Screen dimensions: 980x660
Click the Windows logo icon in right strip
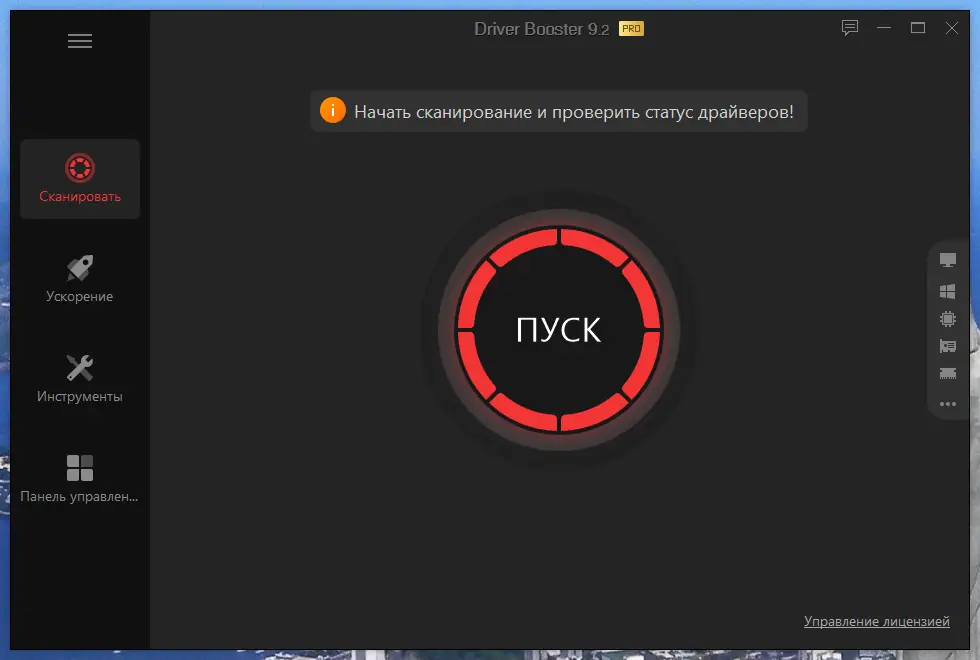pos(947,293)
